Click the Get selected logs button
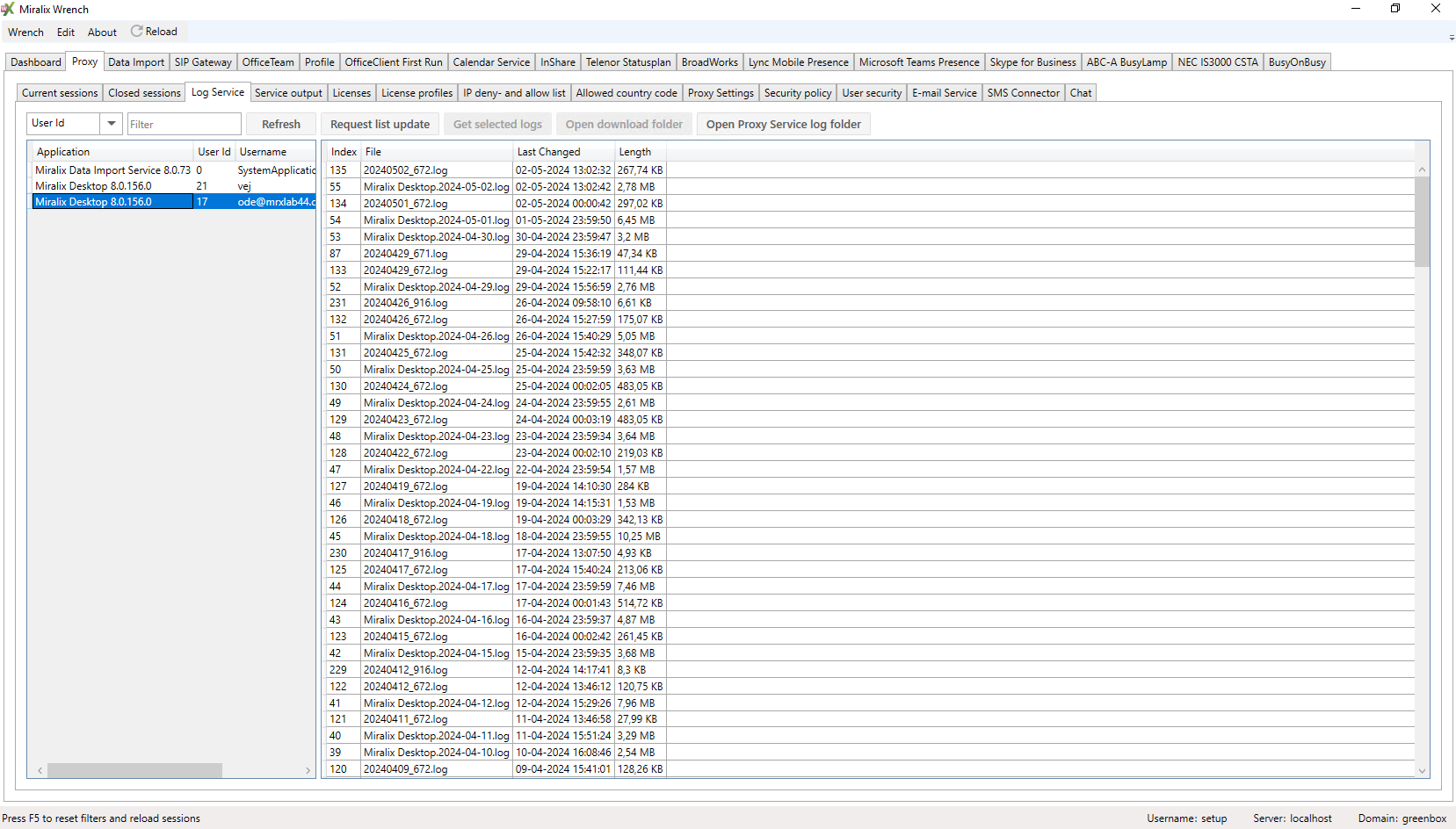This screenshot has height=829, width=1456. tap(497, 125)
